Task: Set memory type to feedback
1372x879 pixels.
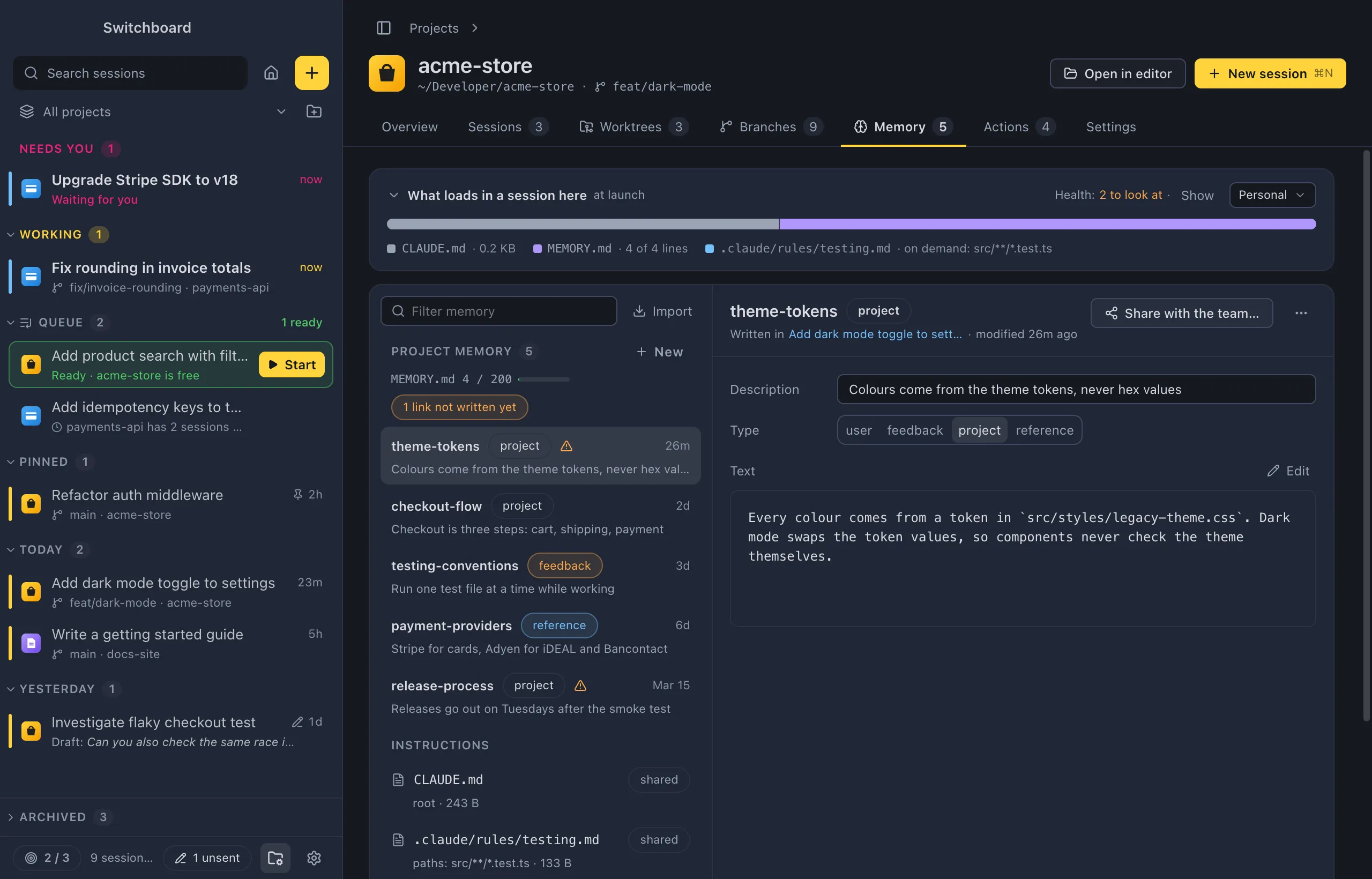Action: (x=915, y=430)
